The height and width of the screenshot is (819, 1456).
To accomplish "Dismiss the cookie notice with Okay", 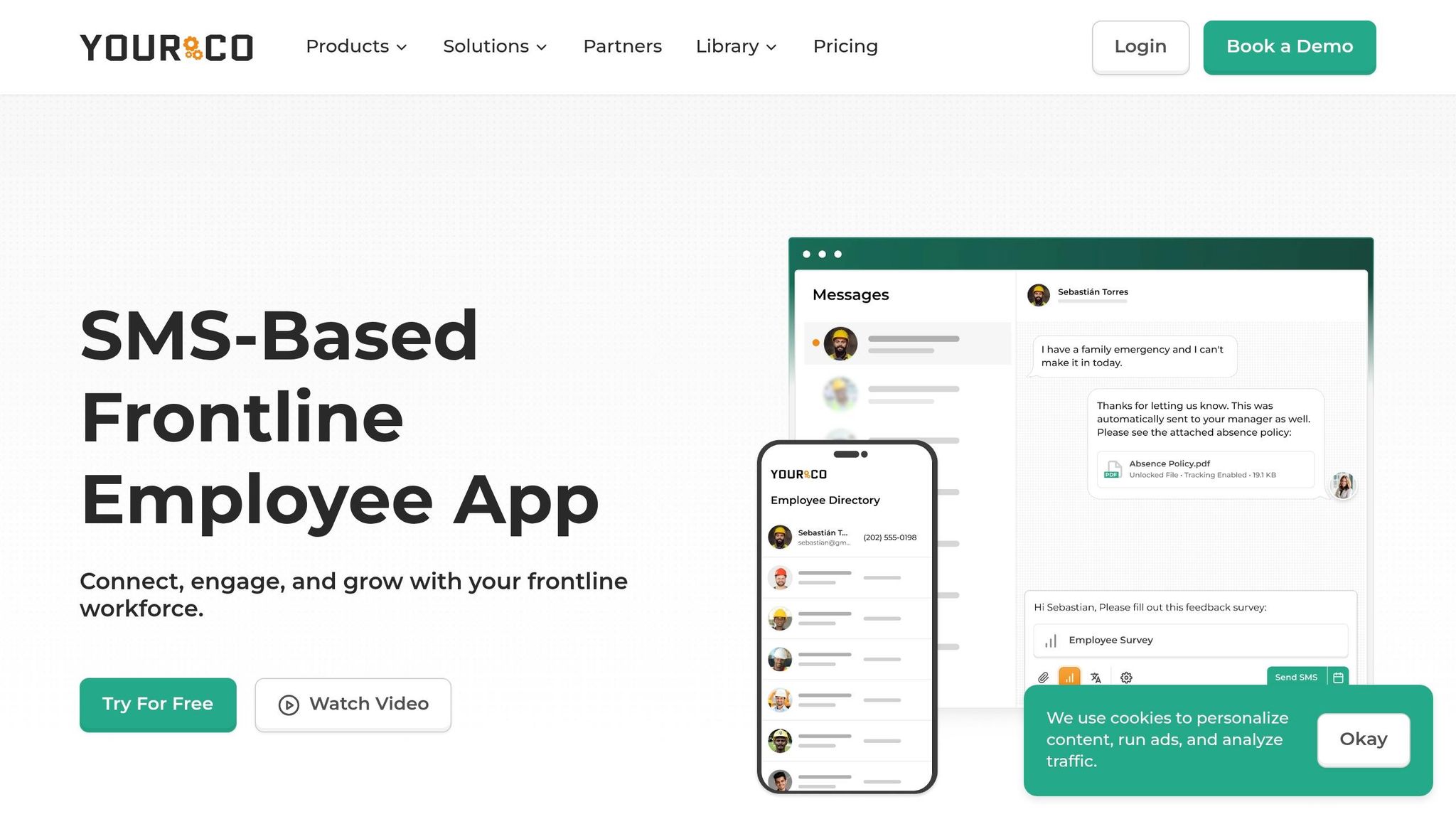I will tap(1363, 739).
